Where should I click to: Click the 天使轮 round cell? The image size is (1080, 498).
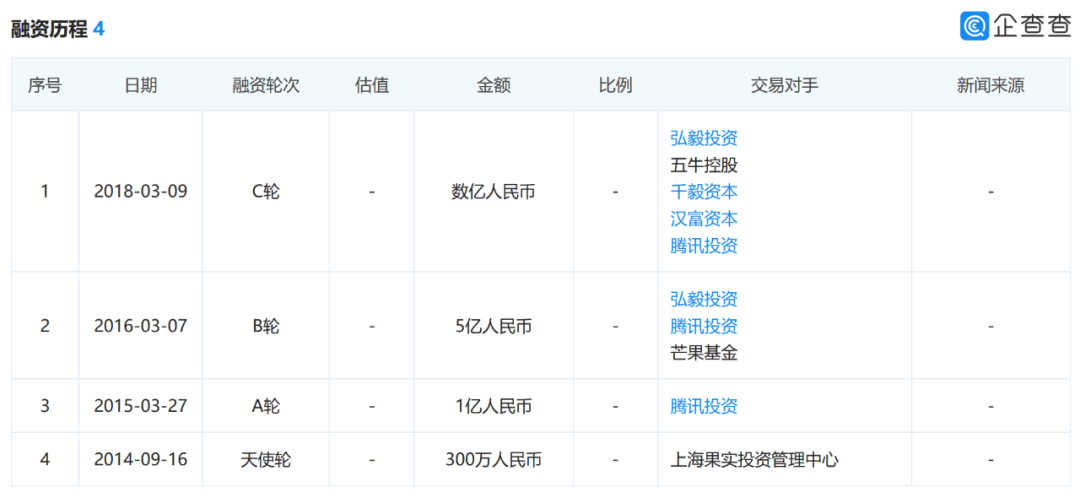266,459
